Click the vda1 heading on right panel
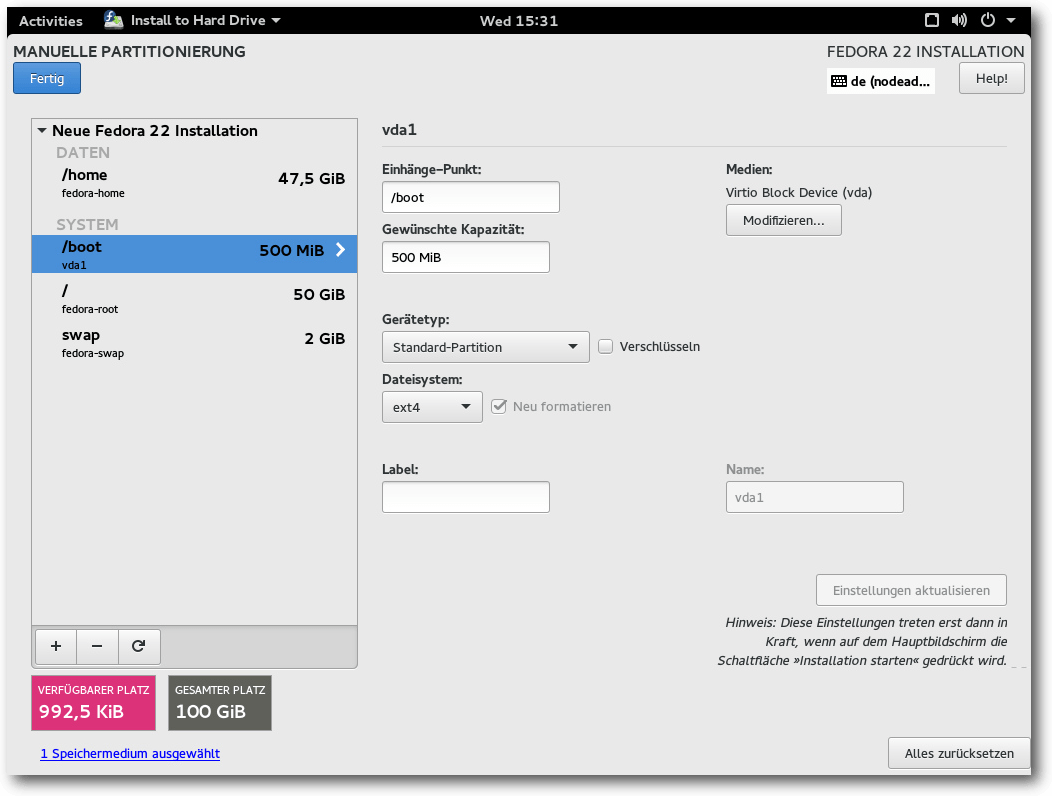Screen dimensions: 1052x796 click(399, 130)
